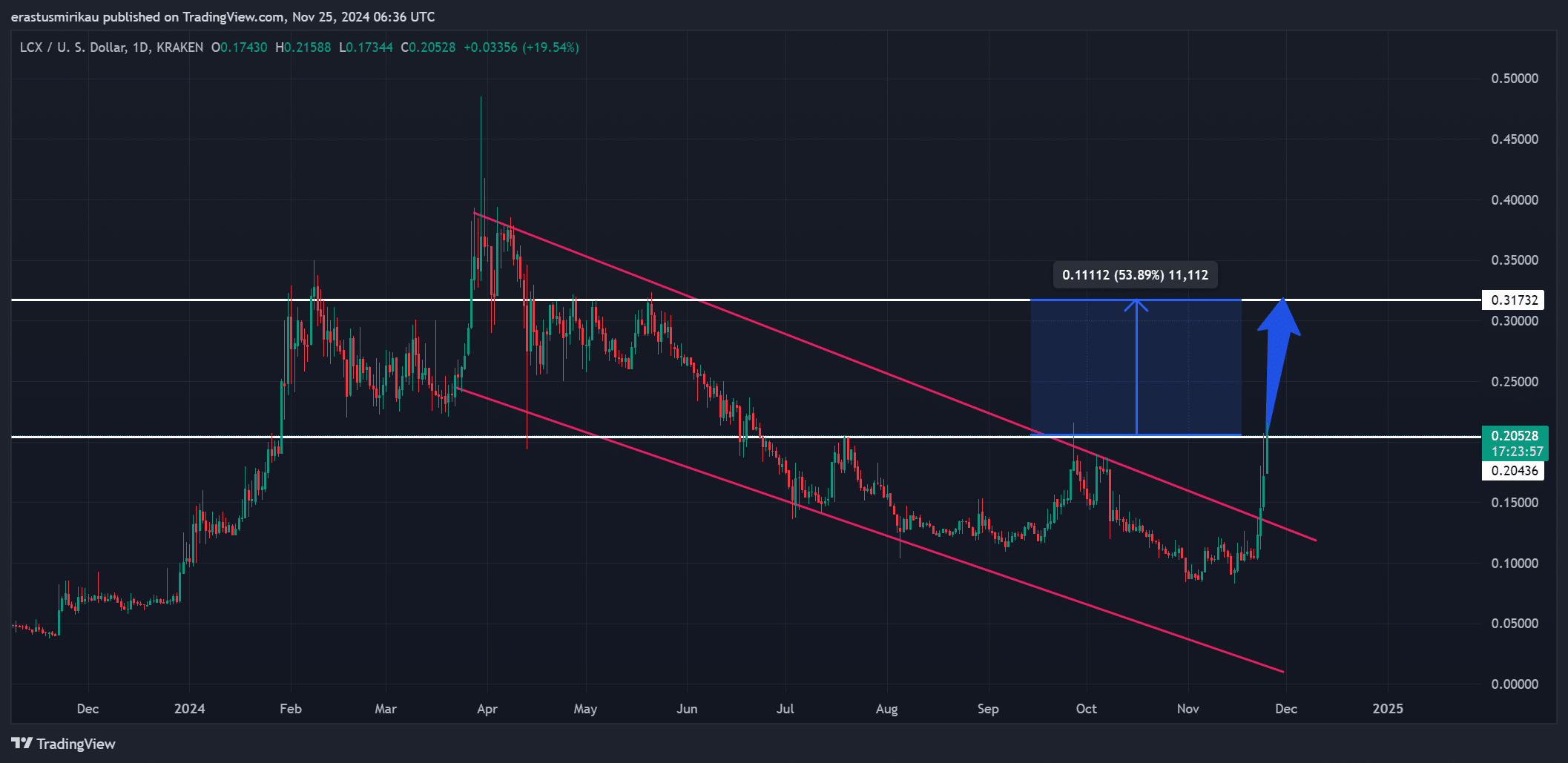Screen dimensions: 1568x763
Task: Click the open value O0.17430
Action: tap(239, 47)
